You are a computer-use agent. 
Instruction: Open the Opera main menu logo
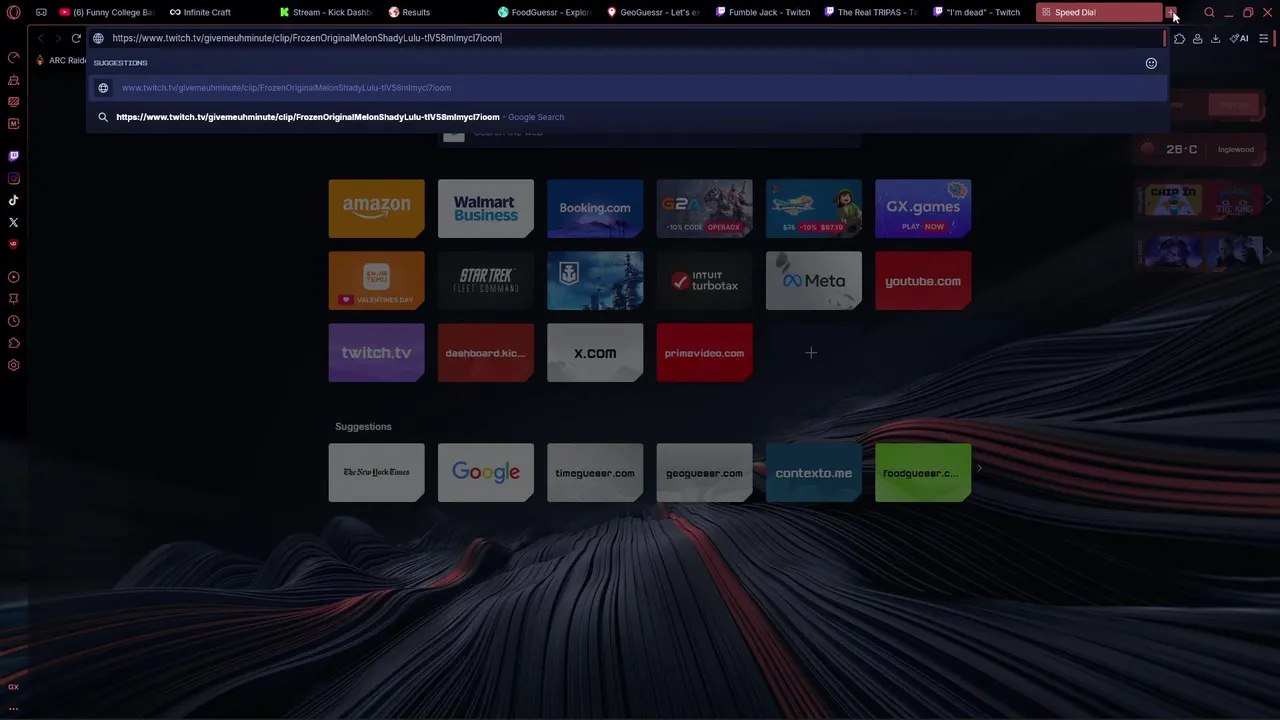click(x=13, y=12)
